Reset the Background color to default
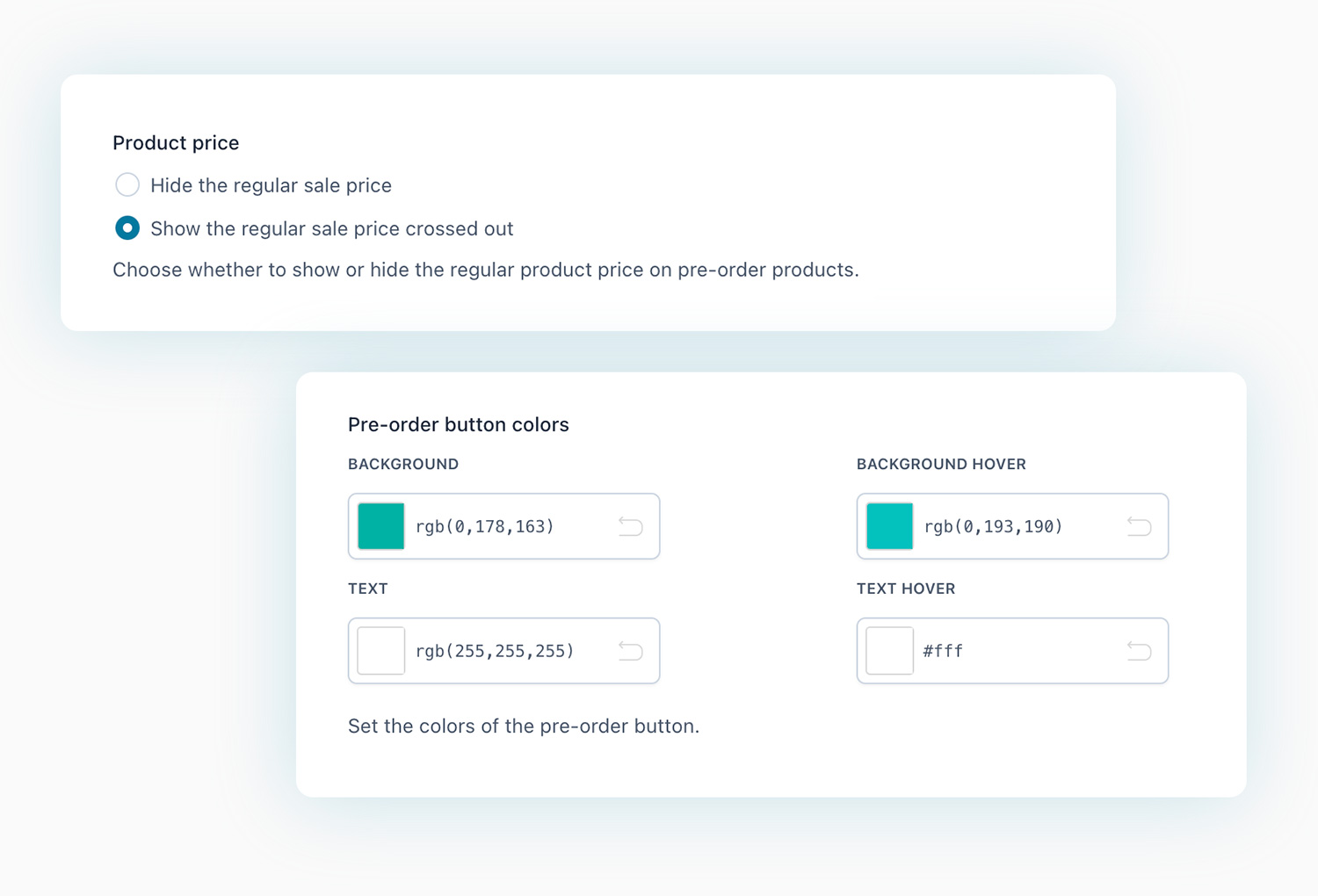This screenshot has height=896, width=1318. [x=630, y=526]
